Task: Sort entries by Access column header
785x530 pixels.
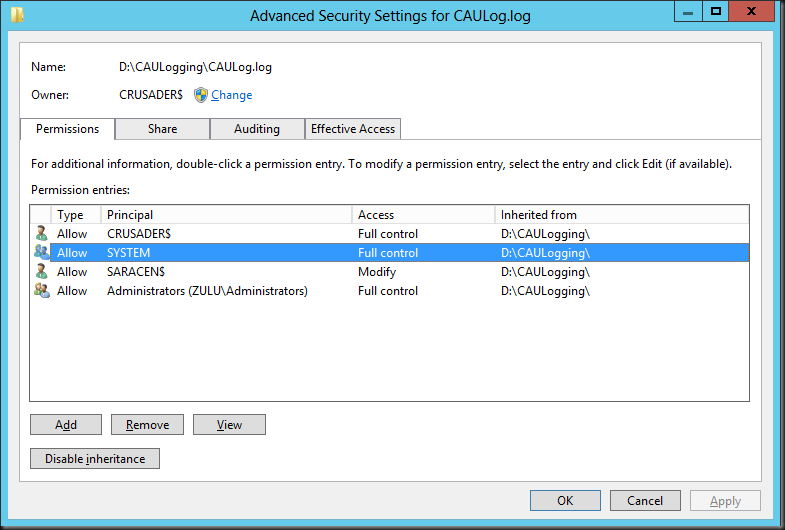Action: point(424,215)
